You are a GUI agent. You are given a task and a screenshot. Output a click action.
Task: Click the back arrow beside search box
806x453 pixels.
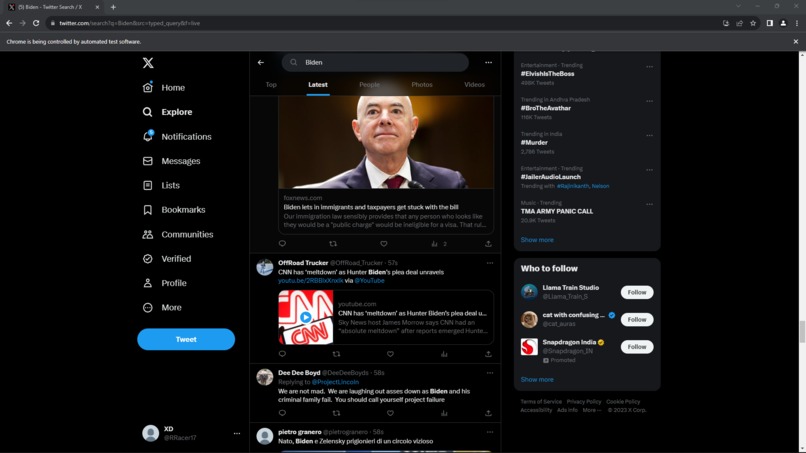click(261, 62)
